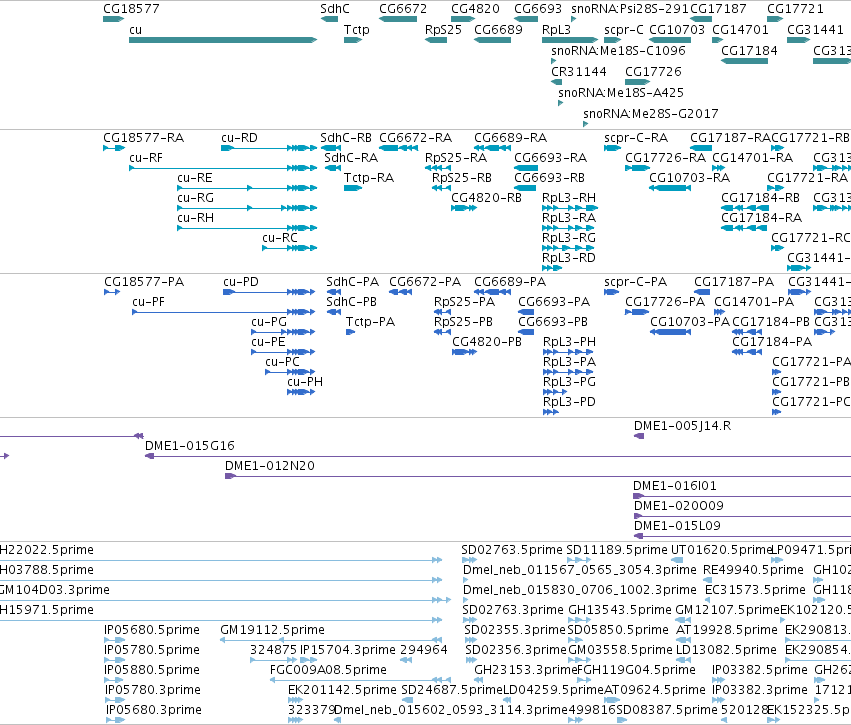
Task: Select the CG17721 gene label
Action: click(x=795, y=9)
